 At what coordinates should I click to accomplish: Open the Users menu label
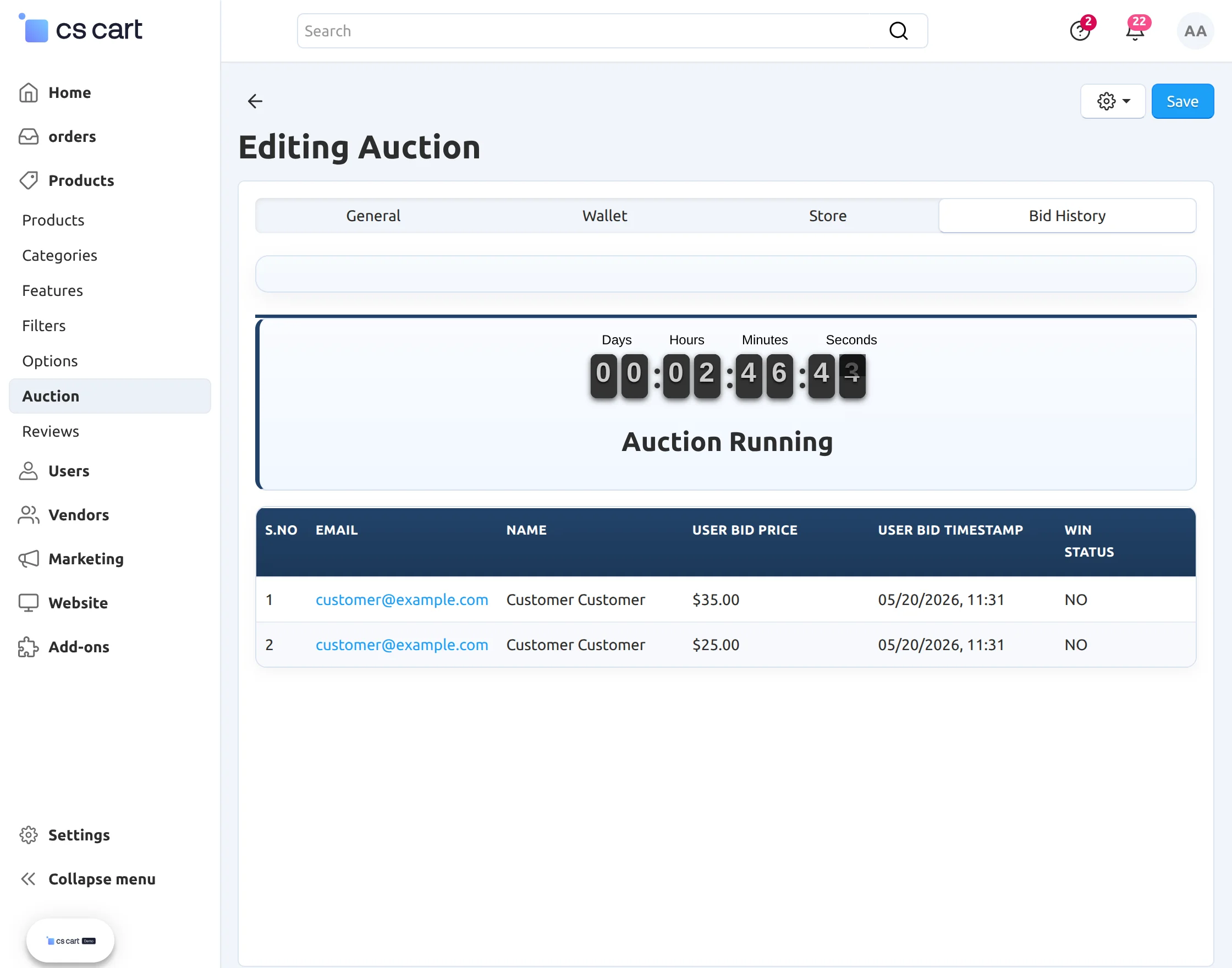click(x=69, y=471)
